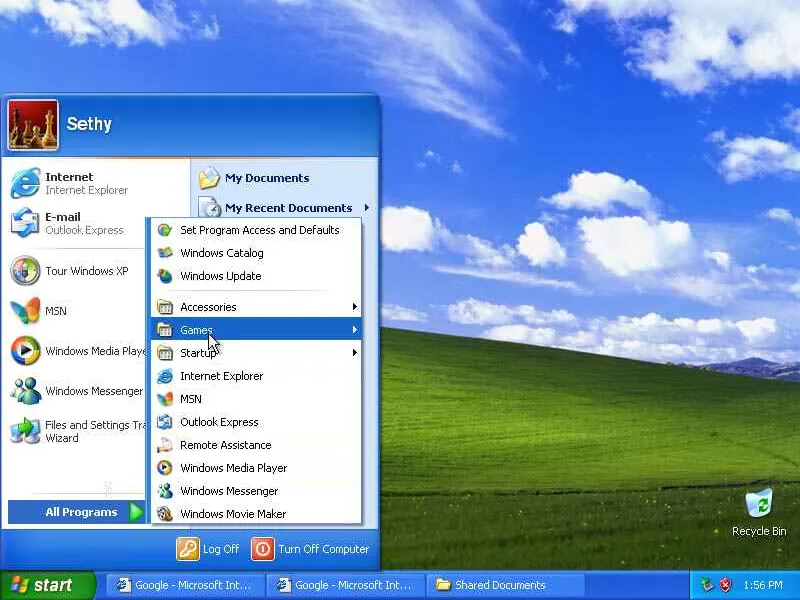Image resolution: width=800 pixels, height=600 pixels.
Task: Select Set Program Access and Defaults entry
Action: click(257, 230)
